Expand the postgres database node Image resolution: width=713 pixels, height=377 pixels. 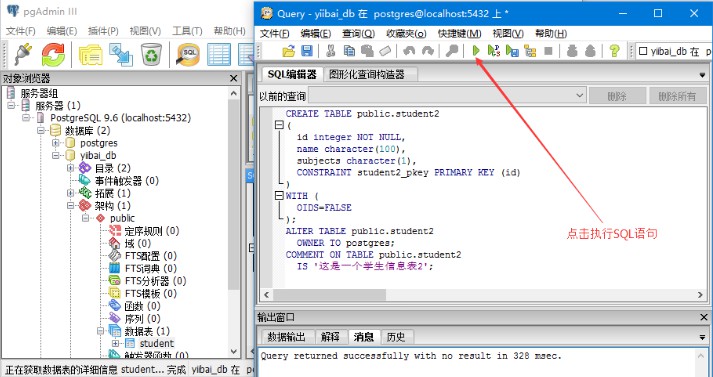click(x=55, y=143)
